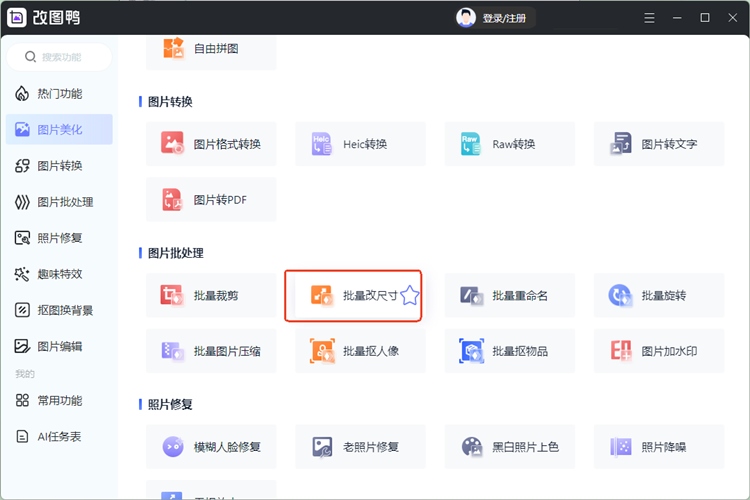Viewport: 750px width, 500px height.
Task: Click the 图片批处理 section heading
Action: (x=176, y=253)
